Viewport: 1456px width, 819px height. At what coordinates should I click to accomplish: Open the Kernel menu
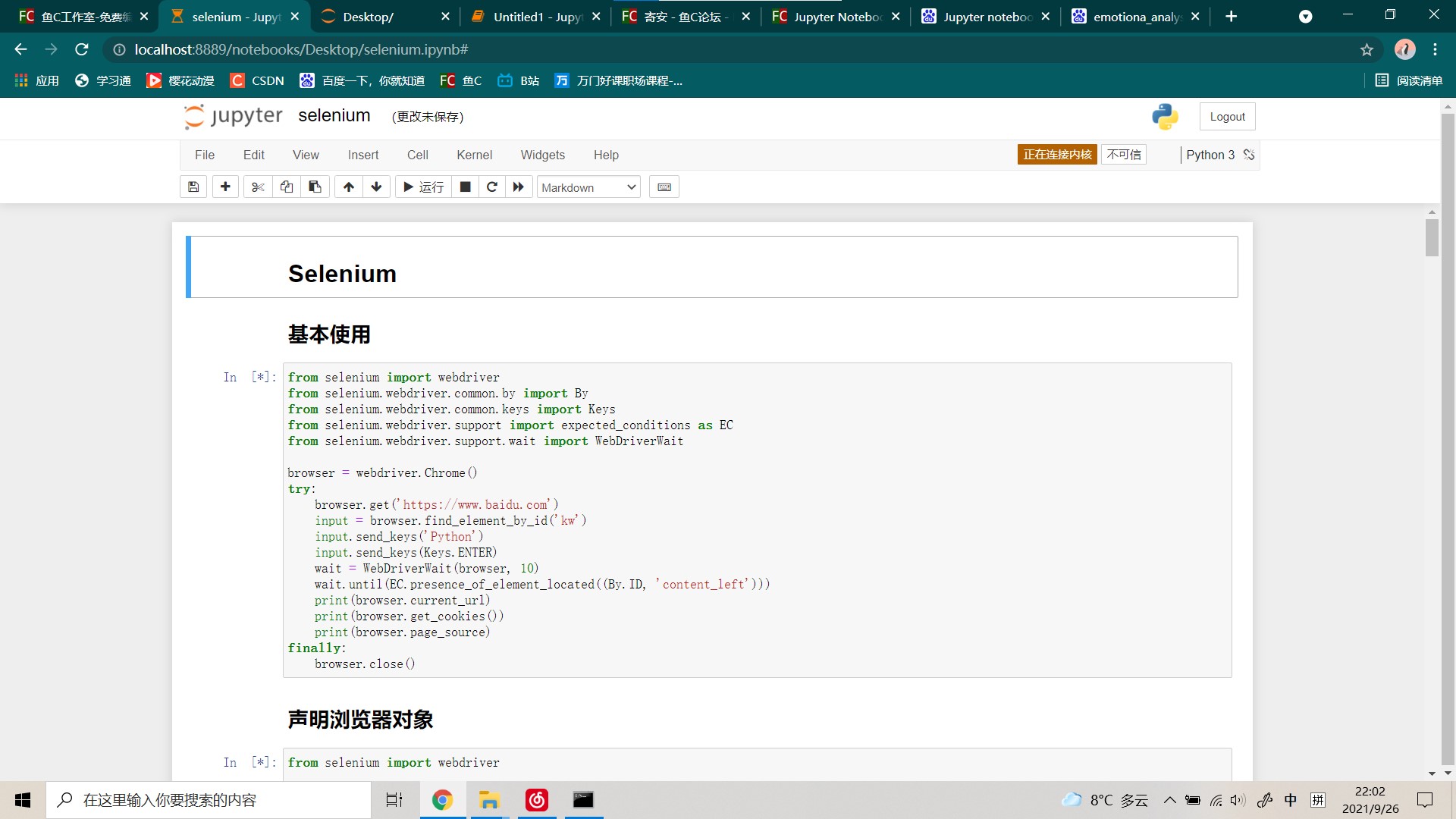coord(475,155)
